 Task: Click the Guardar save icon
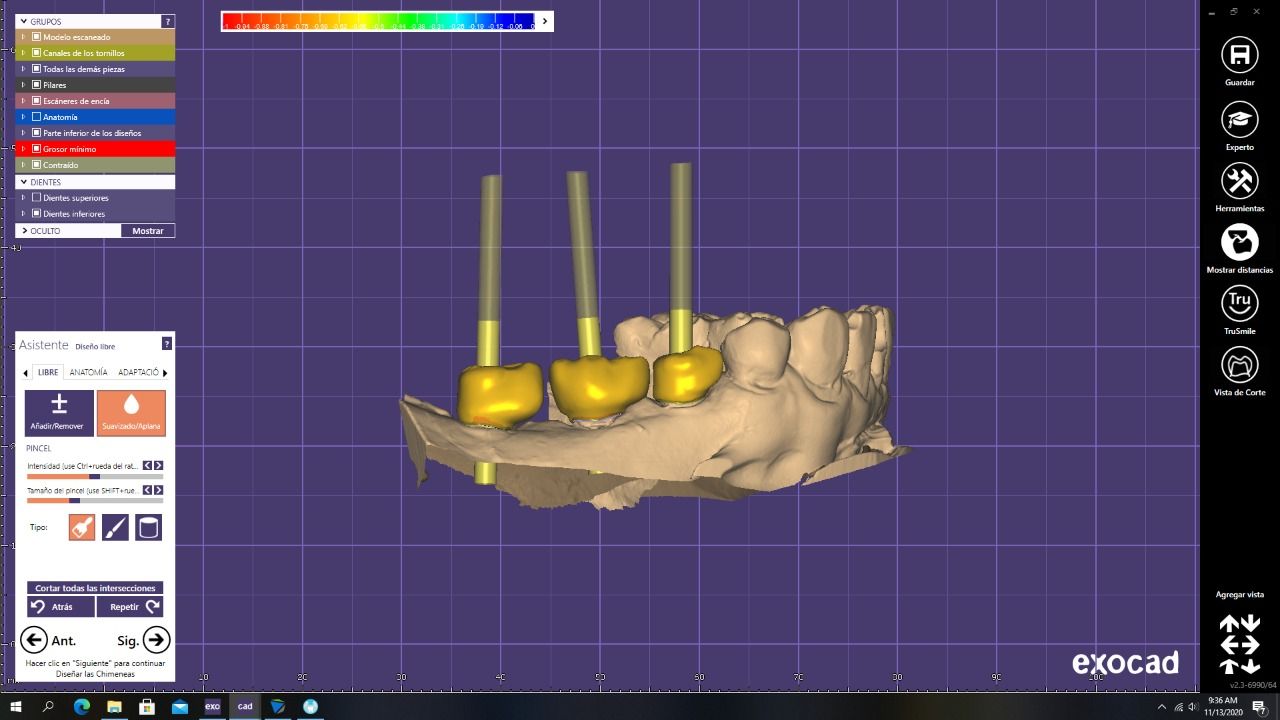click(1239, 56)
